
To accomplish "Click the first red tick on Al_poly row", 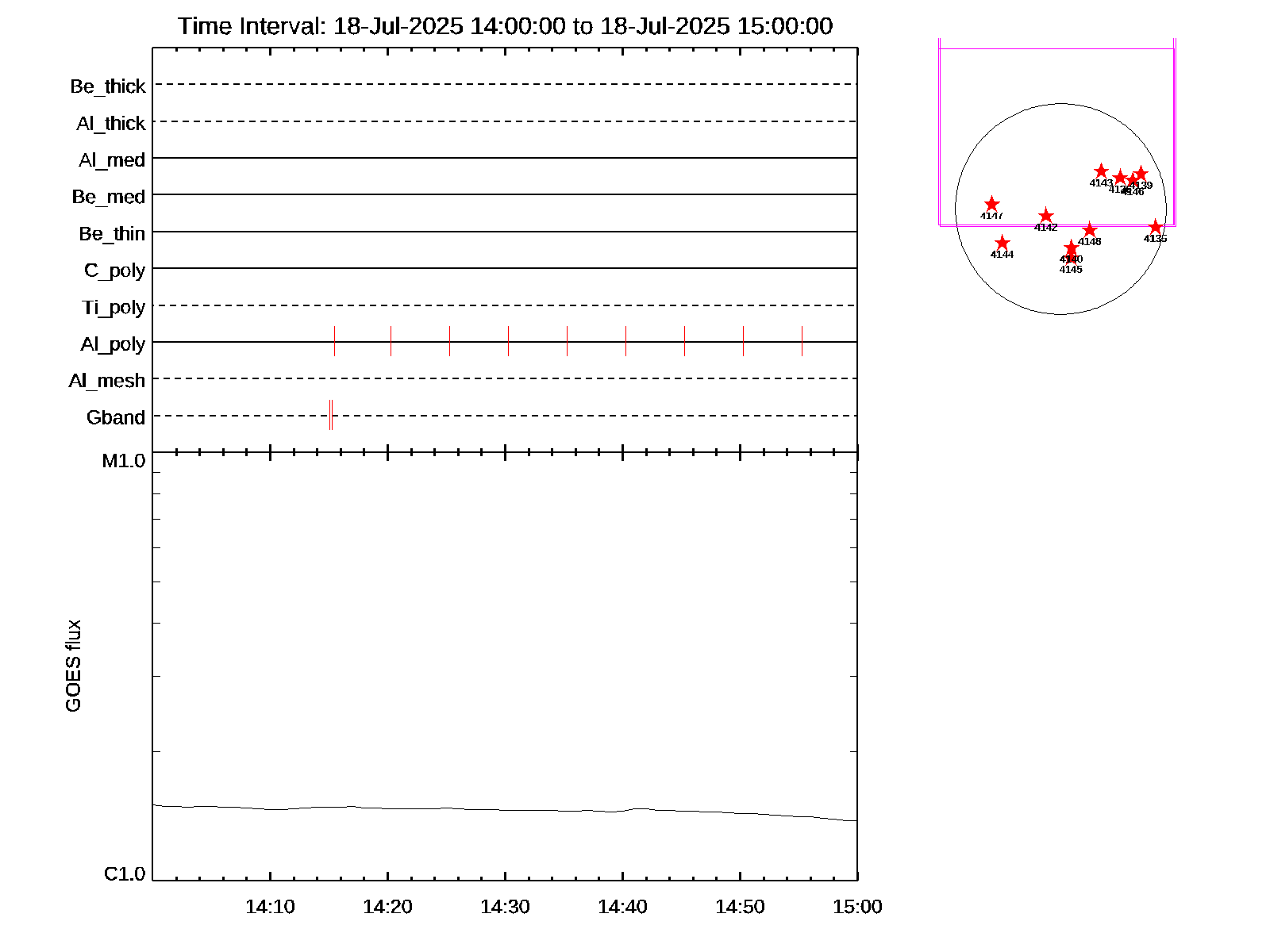I will (x=334, y=341).
